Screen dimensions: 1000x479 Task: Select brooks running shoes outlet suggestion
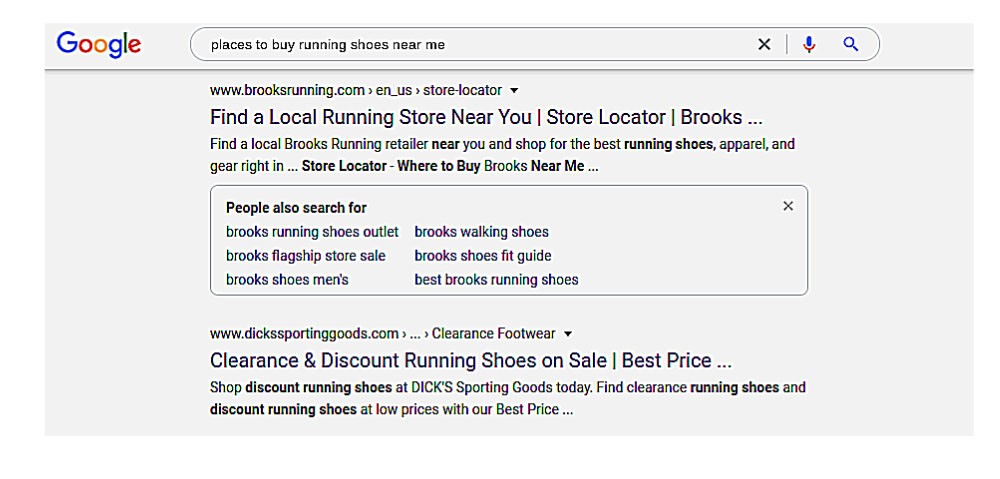312,232
